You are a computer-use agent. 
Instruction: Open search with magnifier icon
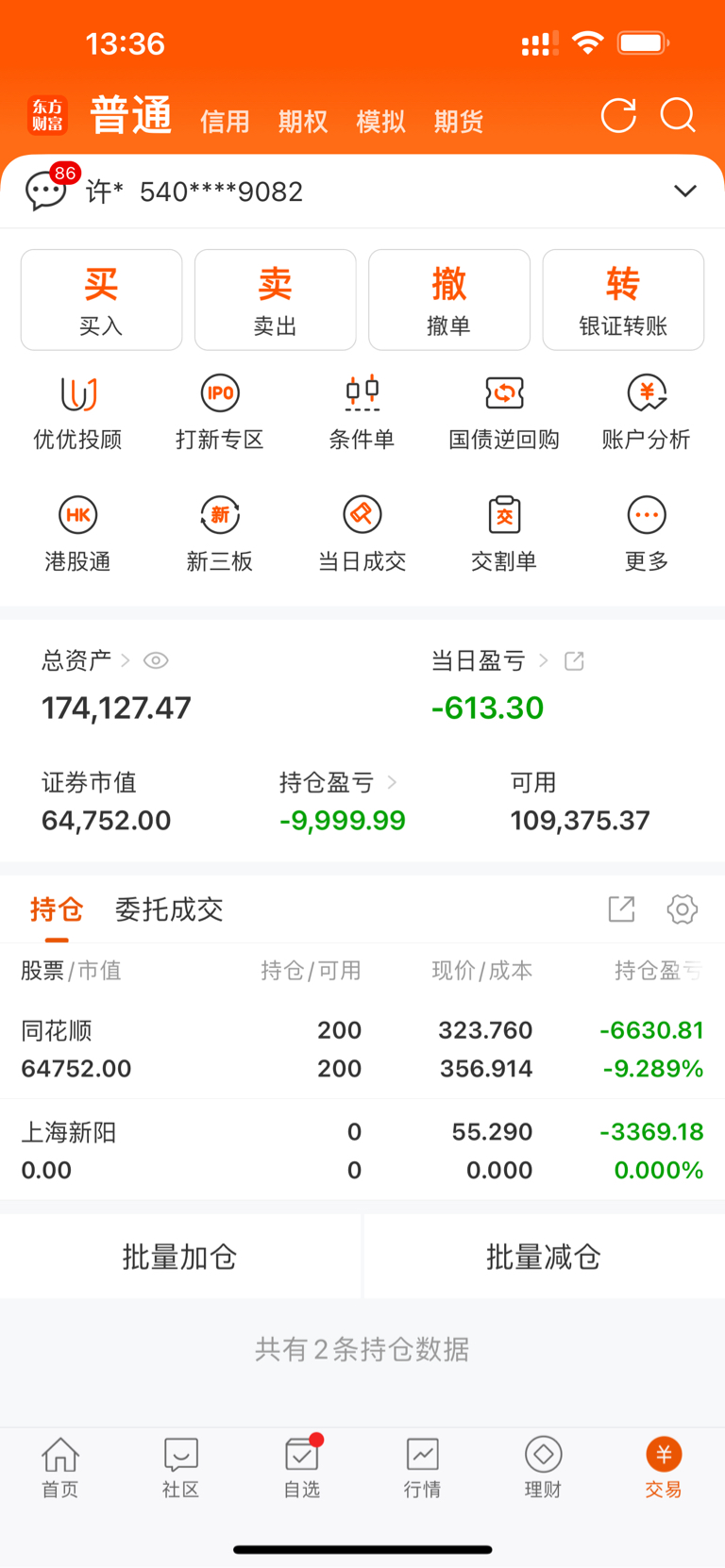point(678,116)
